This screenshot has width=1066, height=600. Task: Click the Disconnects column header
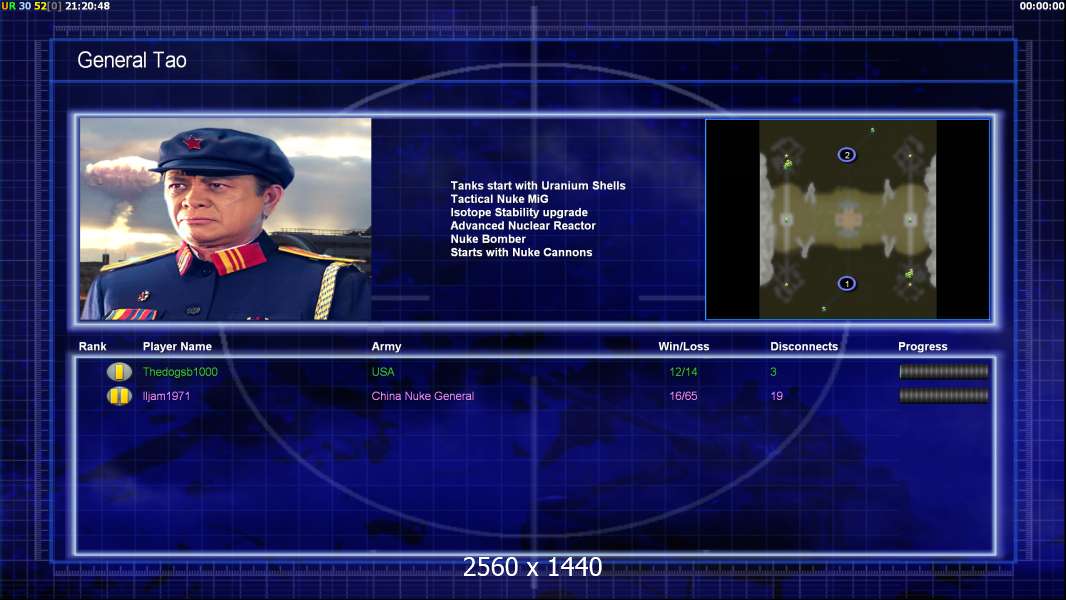tap(804, 347)
